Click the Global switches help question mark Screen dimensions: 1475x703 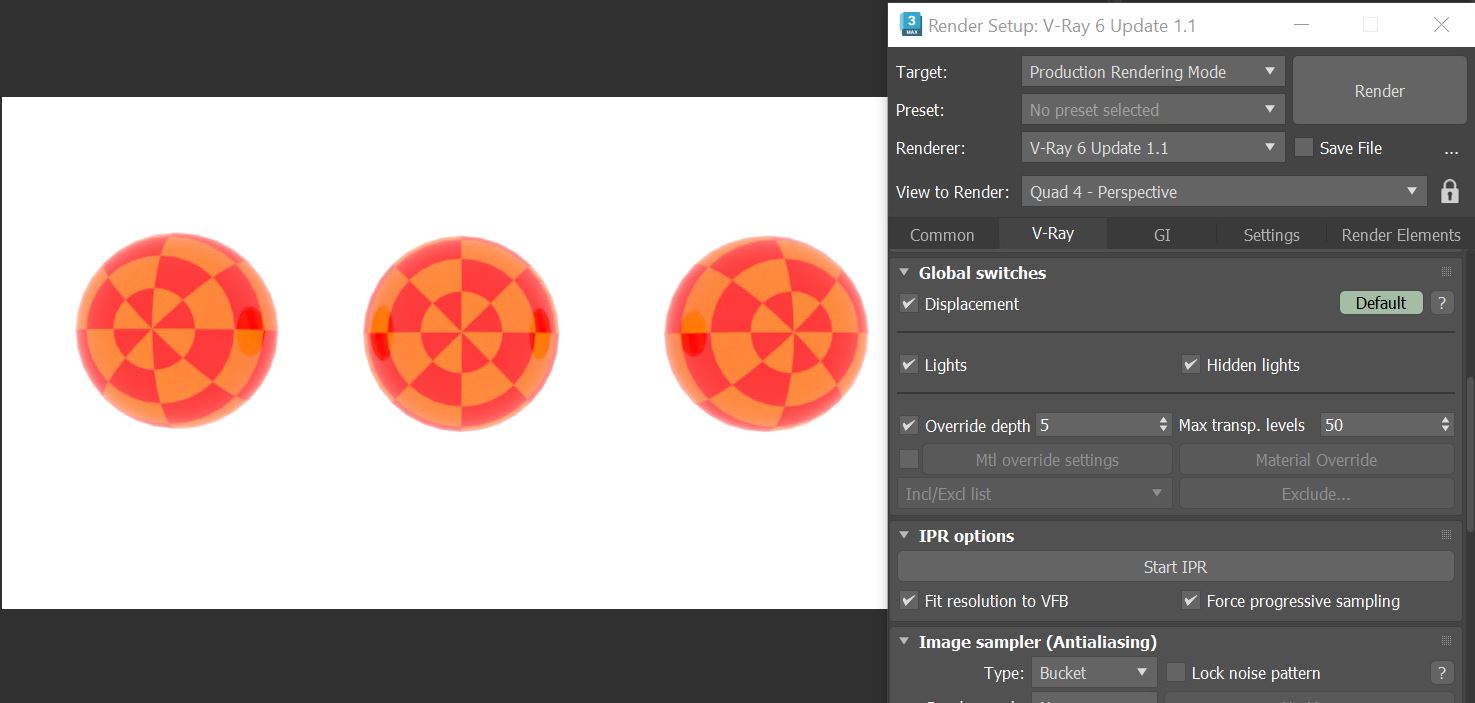[1441, 303]
